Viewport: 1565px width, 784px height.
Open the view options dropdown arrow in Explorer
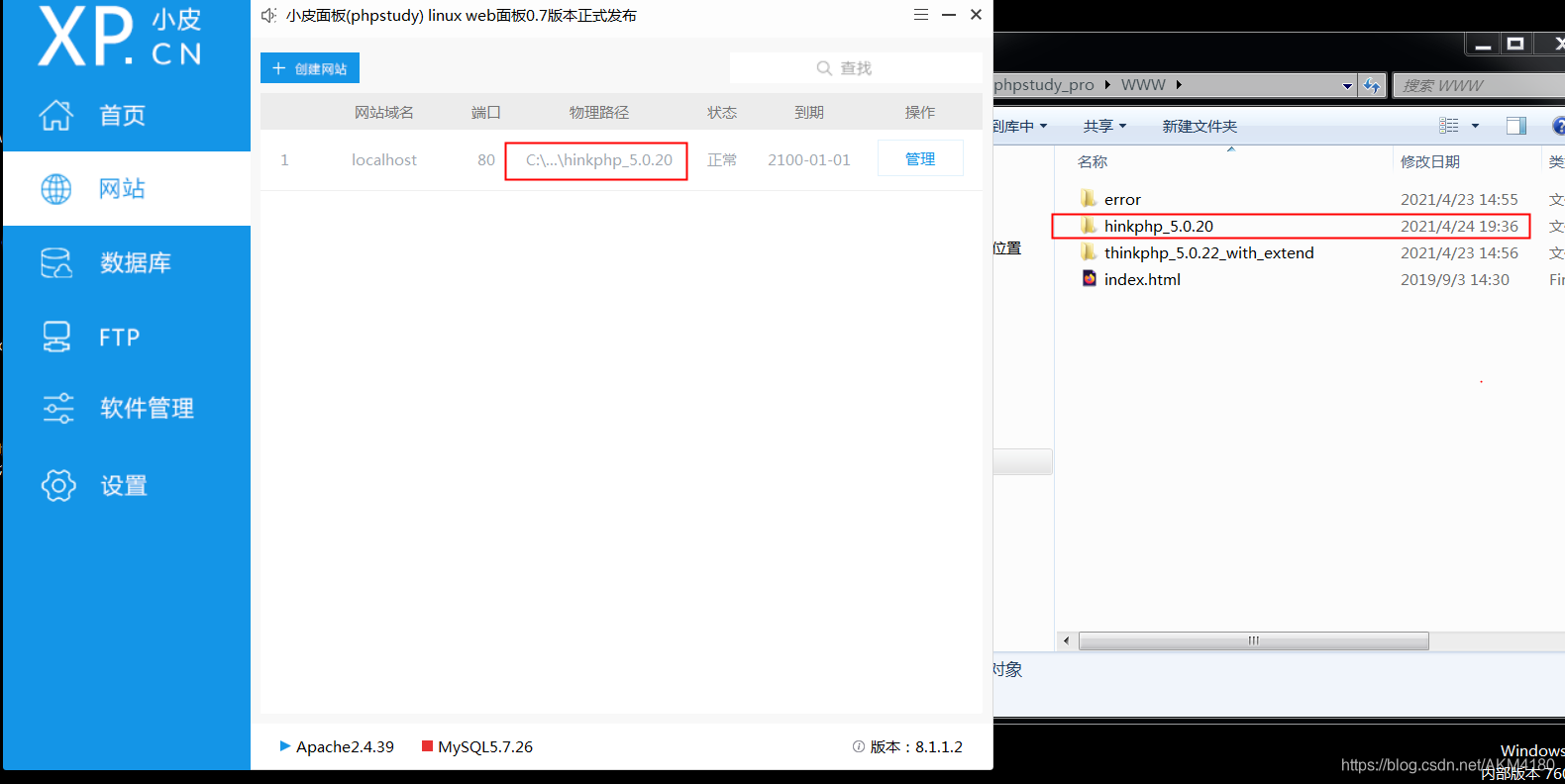click(x=1475, y=126)
